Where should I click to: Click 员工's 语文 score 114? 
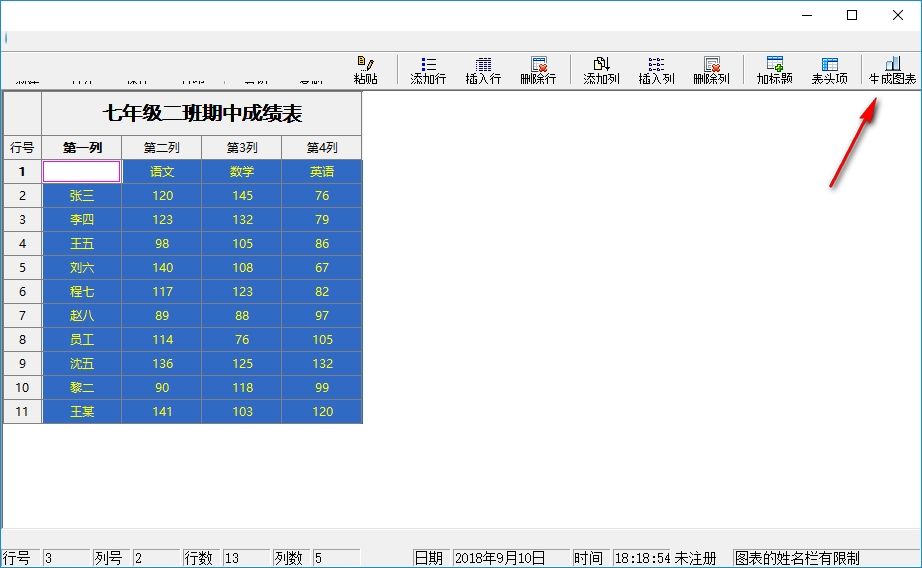tap(162, 340)
